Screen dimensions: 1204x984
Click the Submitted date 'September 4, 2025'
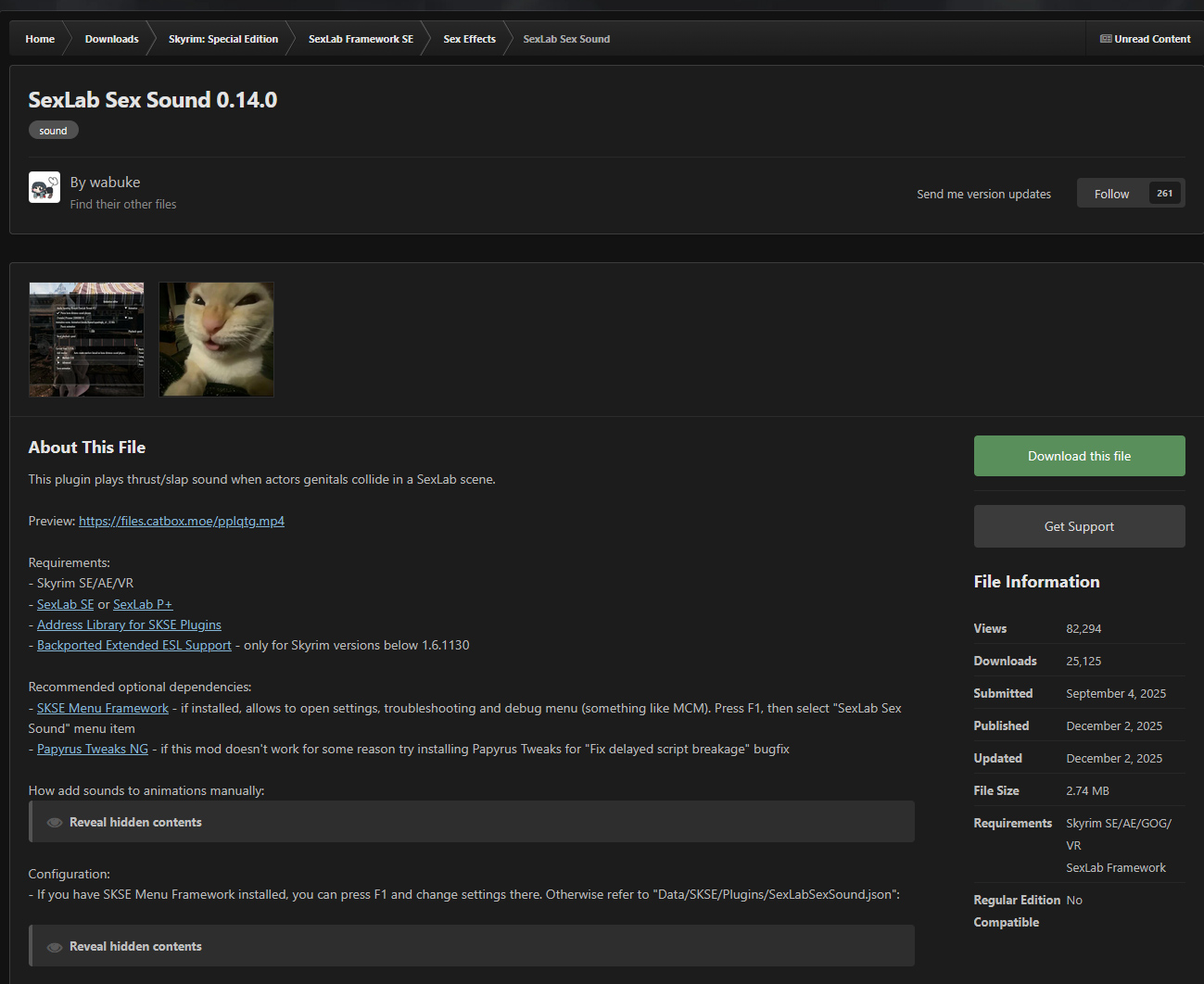point(1116,693)
